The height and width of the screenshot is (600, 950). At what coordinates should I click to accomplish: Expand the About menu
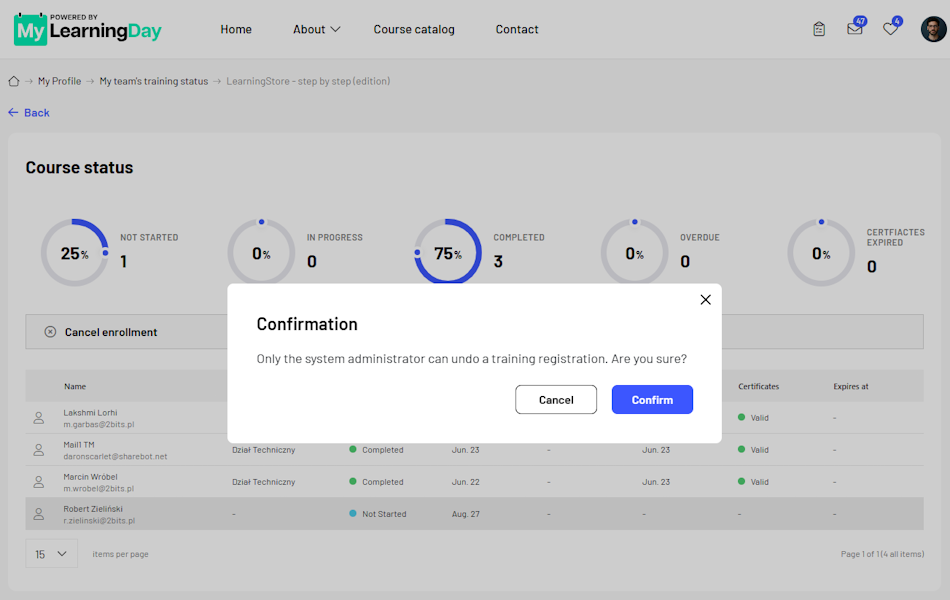click(x=316, y=29)
